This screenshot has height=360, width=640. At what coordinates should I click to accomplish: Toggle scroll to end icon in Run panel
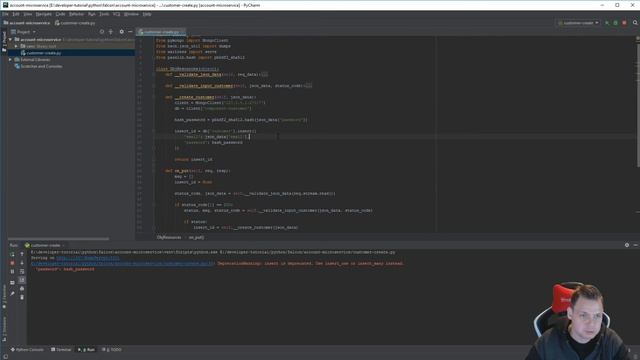(x=22, y=280)
